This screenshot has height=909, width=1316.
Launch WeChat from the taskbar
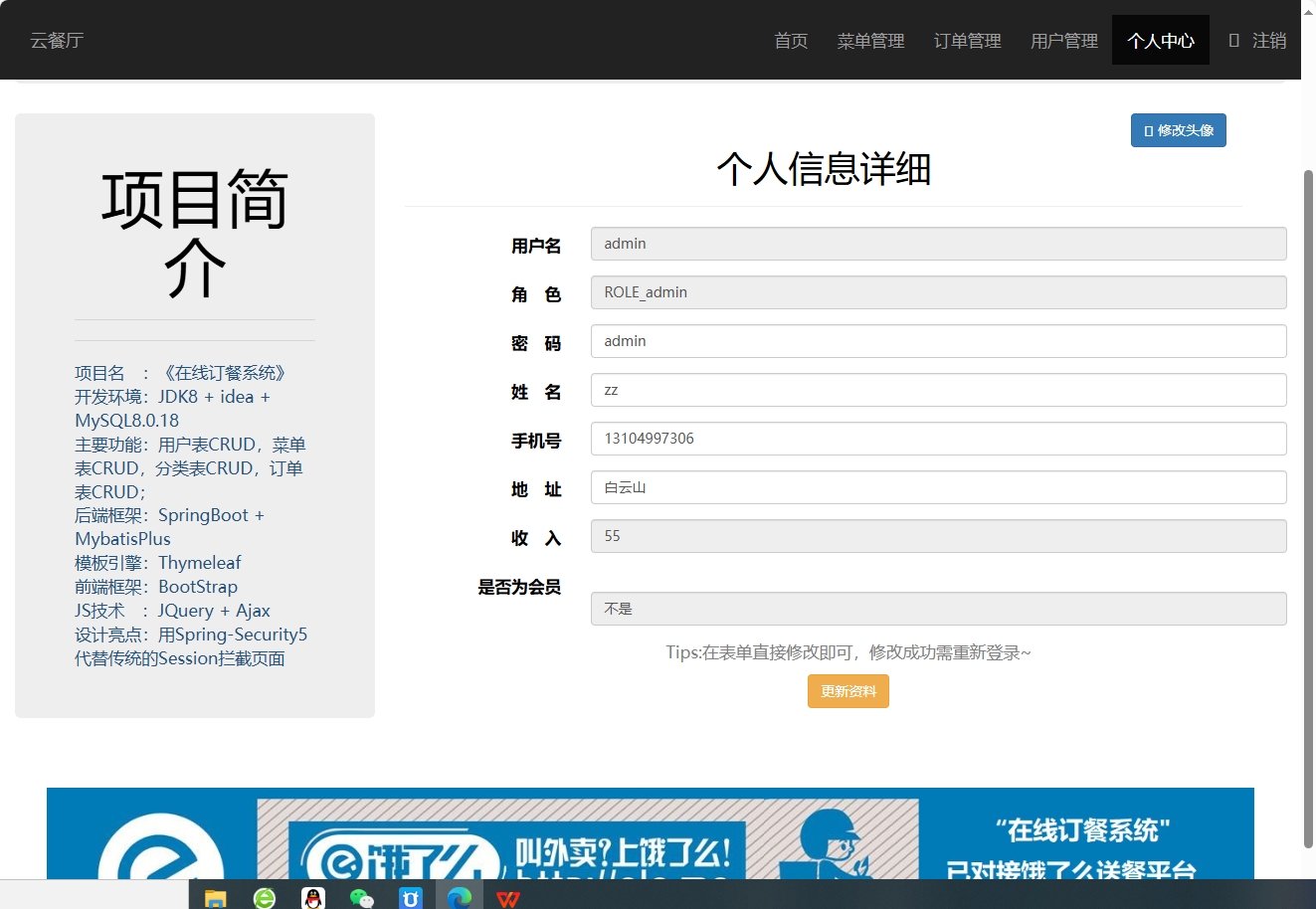(362, 897)
